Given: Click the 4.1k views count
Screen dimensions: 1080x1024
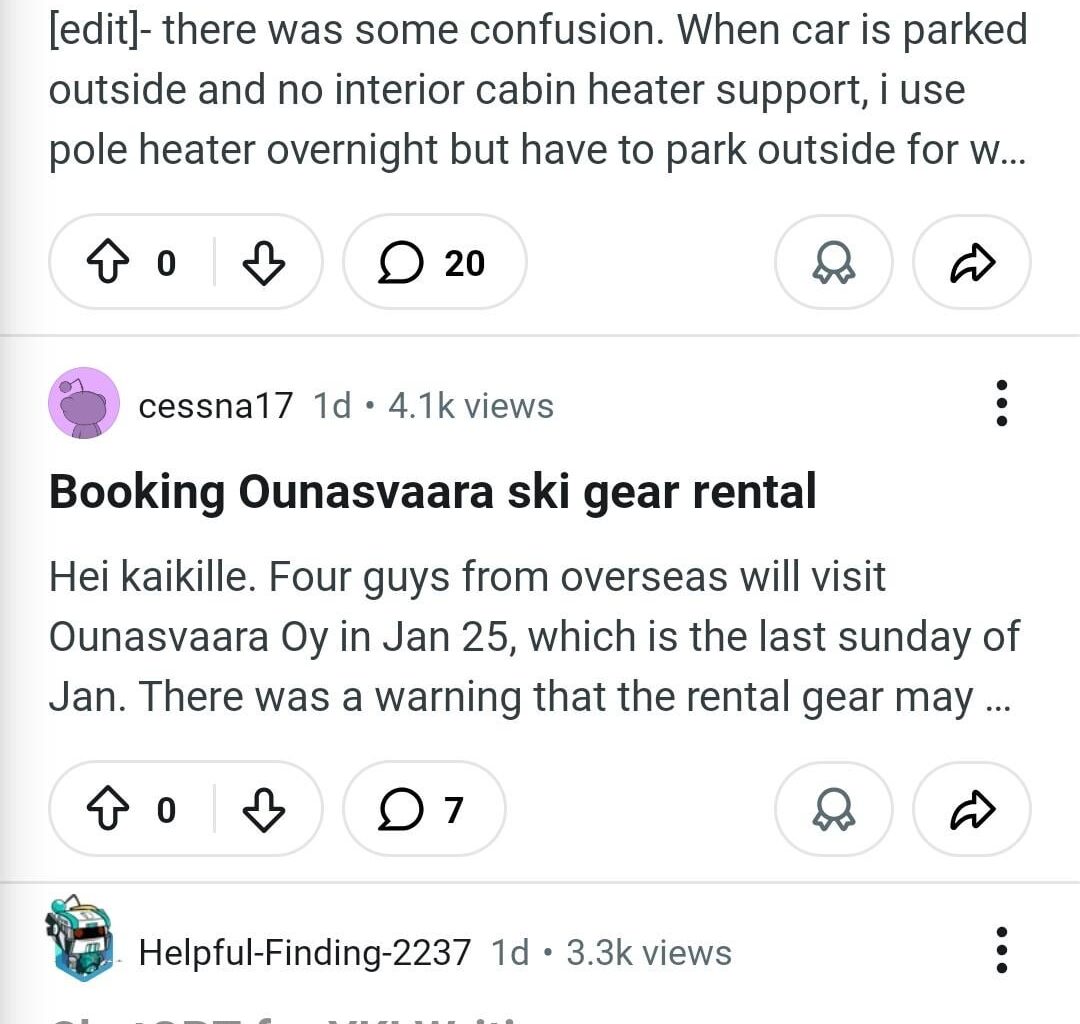Looking at the screenshot, I should pos(470,406).
